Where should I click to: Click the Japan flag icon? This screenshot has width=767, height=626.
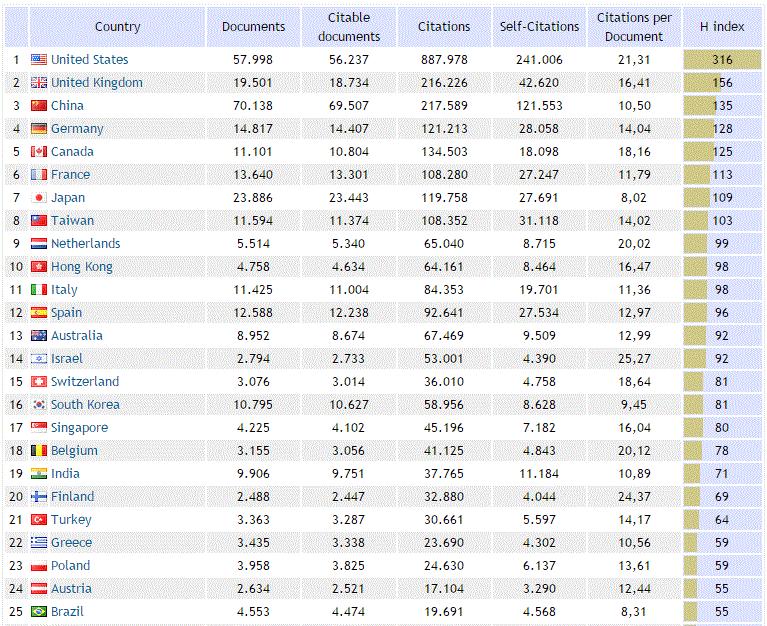[x=39, y=198]
